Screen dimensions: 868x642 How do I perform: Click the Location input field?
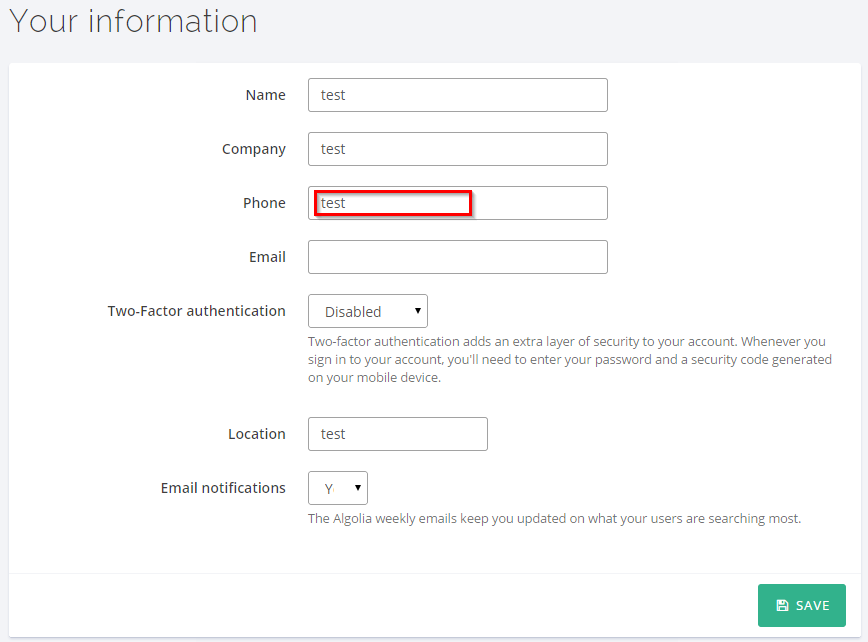(x=398, y=434)
